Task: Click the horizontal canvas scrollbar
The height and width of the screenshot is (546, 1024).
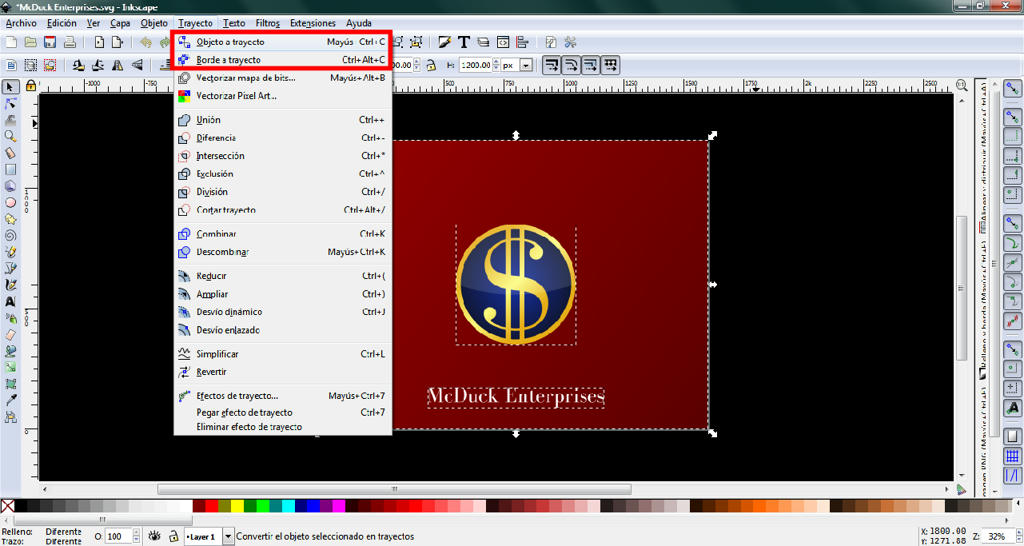Action: (x=394, y=489)
